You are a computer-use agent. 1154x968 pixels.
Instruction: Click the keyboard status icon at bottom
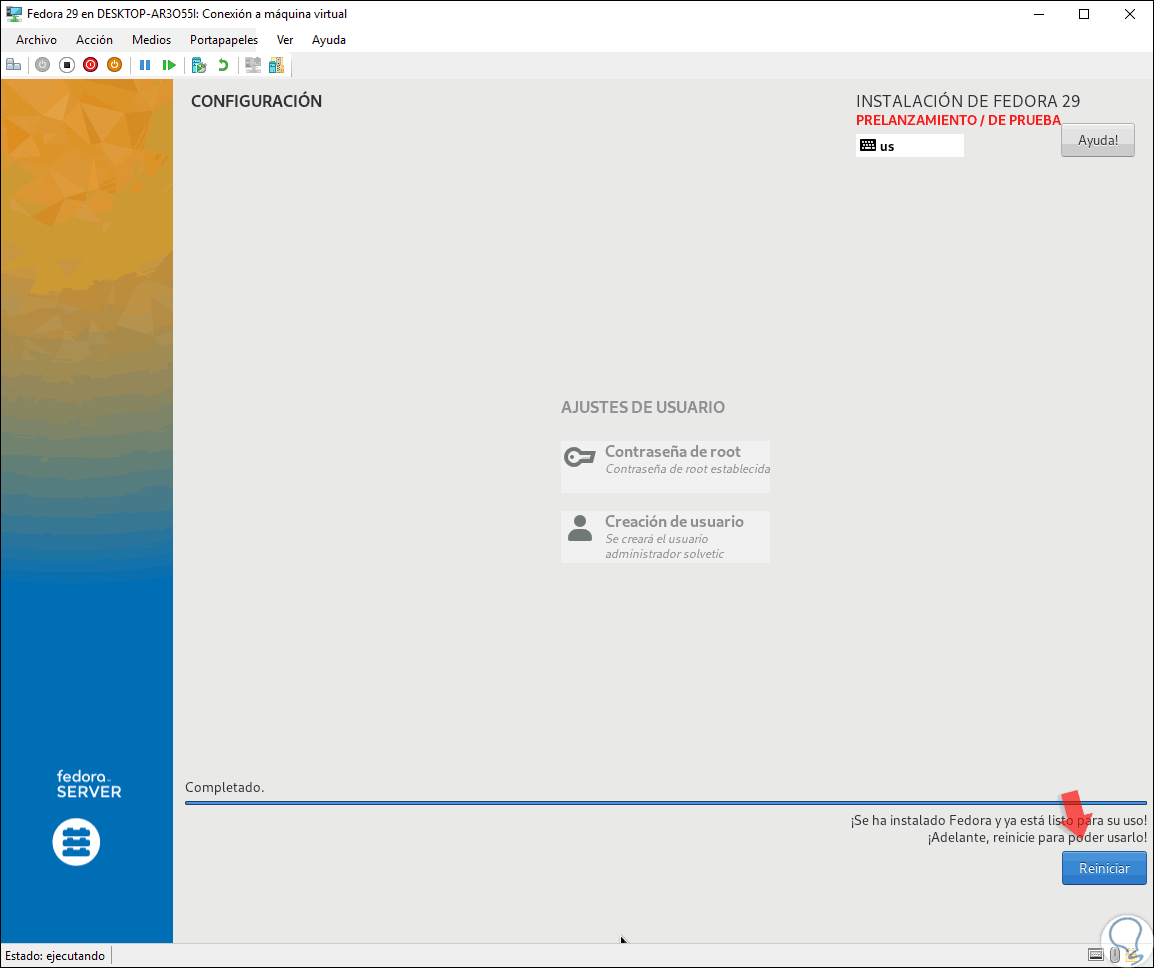click(1096, 955)
